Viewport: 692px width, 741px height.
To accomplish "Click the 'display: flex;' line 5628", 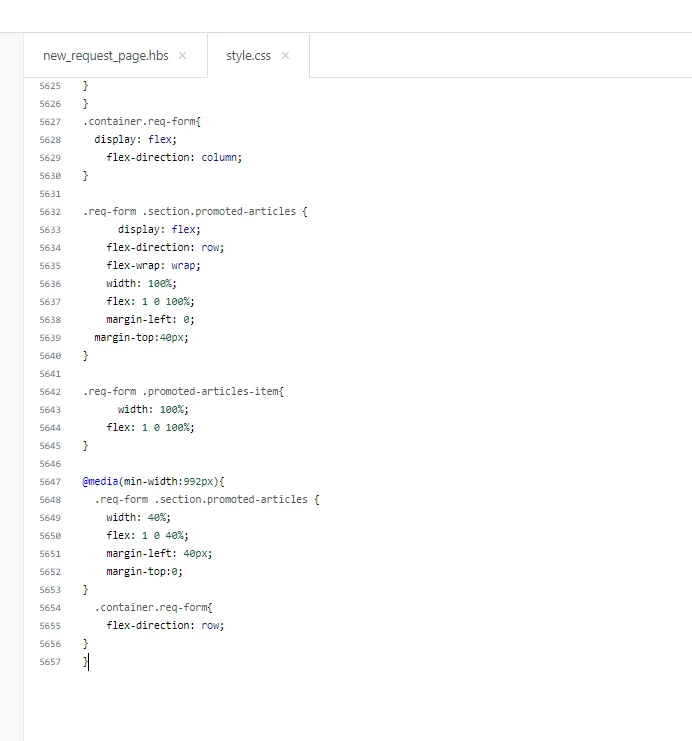I will (x=135, y=139).
